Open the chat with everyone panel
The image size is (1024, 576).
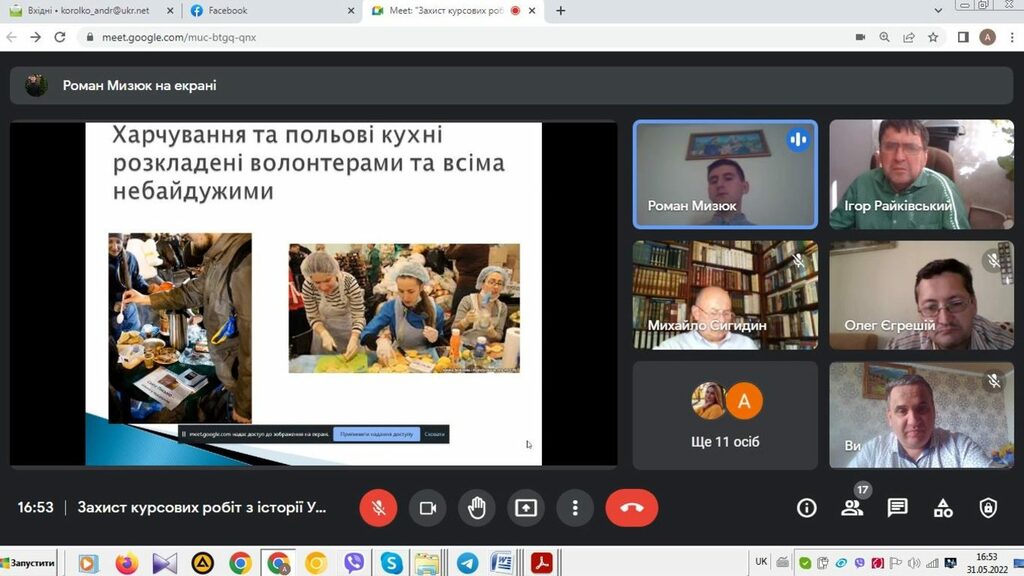point(898,508)
